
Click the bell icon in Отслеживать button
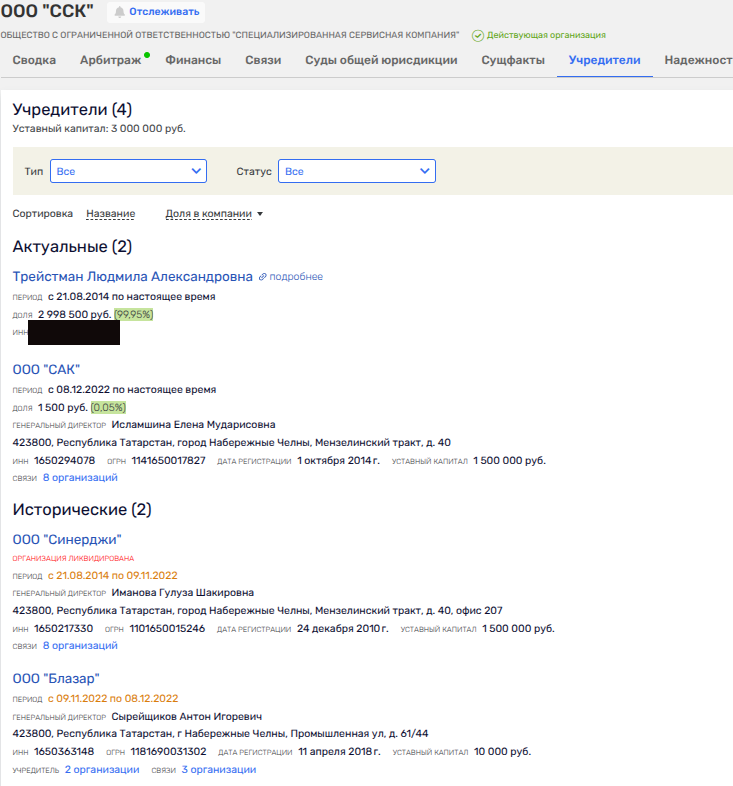coord(120,12)
